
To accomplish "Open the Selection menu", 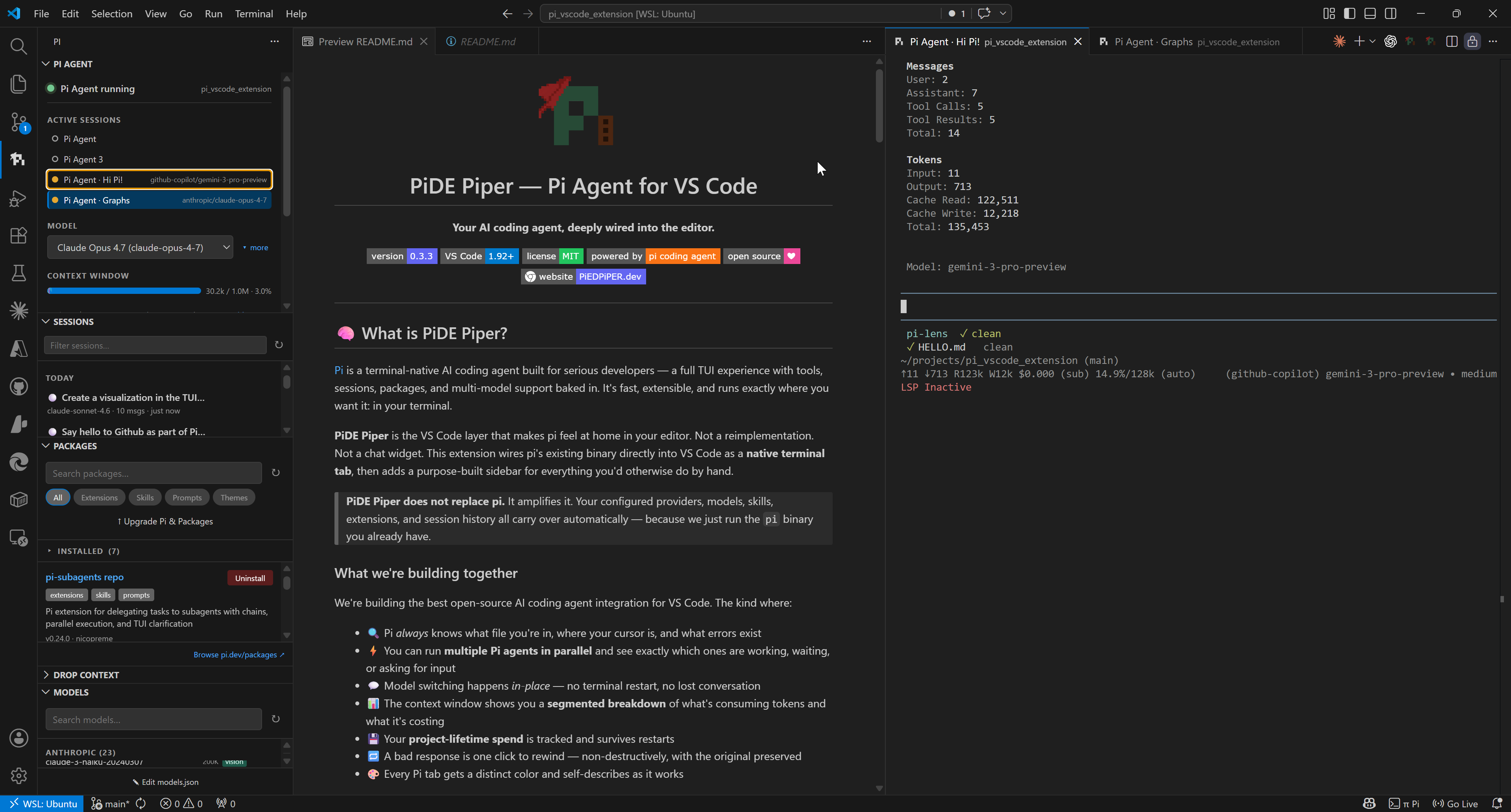I will coord(111,13).
